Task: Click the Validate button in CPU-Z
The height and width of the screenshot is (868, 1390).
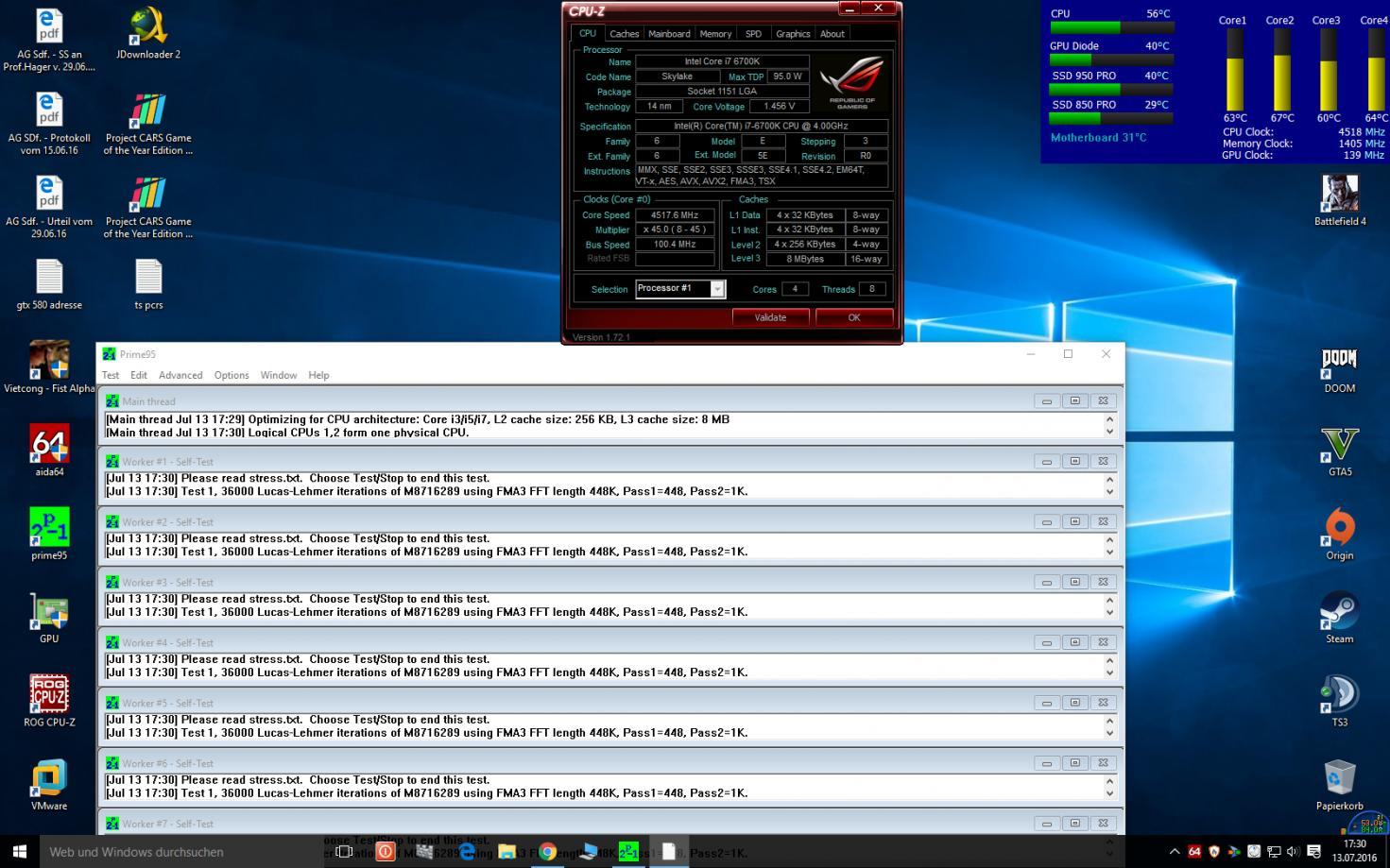Action: [x=770, y=317]
